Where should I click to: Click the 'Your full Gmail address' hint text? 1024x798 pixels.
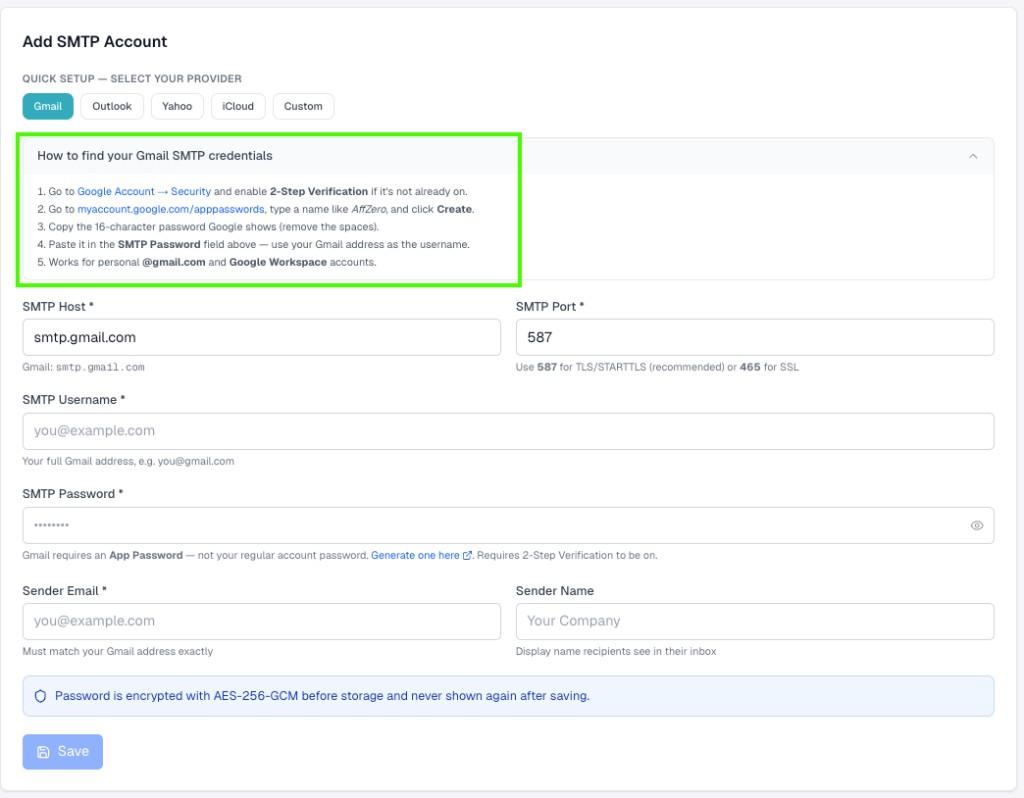[128, 461]
